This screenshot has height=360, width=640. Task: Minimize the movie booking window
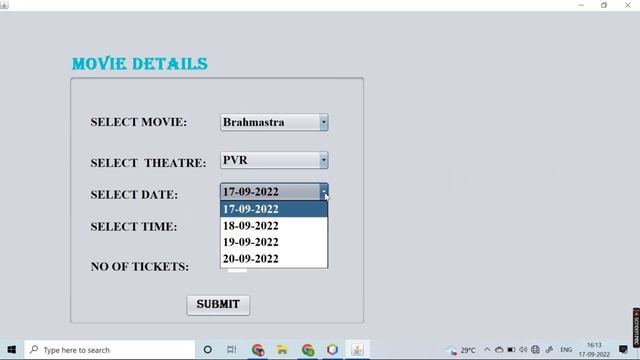[581, 5]
